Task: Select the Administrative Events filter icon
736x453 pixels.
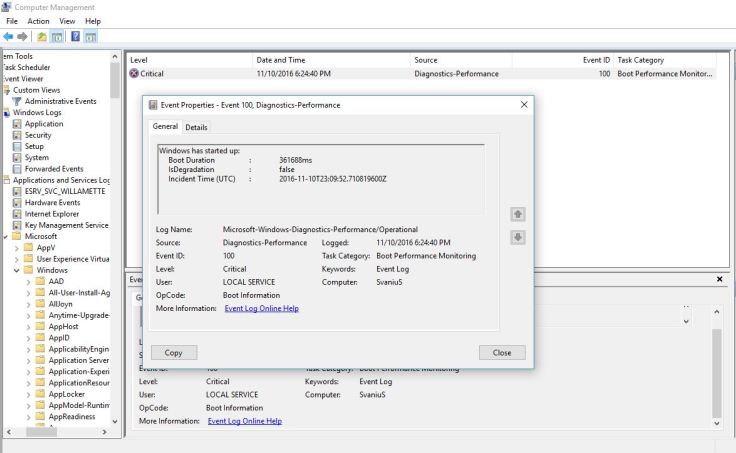Action: click(17, 101)
